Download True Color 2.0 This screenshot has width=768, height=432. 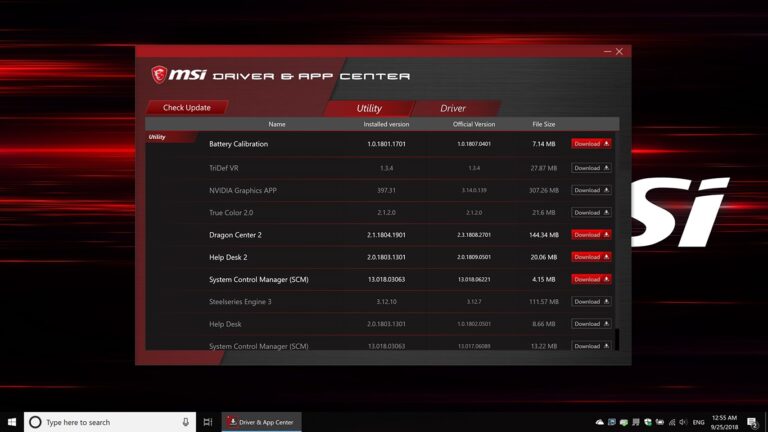coord(591,213)
